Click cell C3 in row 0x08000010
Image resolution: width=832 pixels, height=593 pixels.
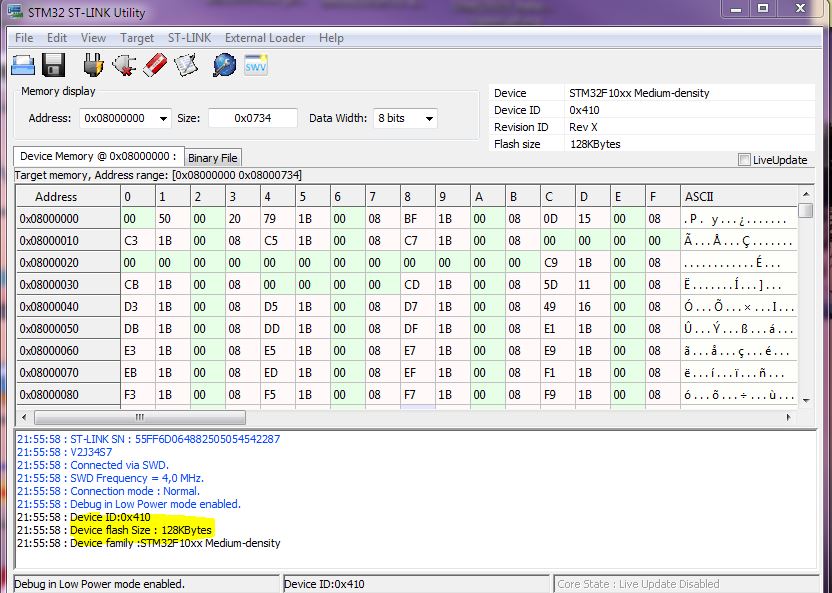[x=137, y=241]
